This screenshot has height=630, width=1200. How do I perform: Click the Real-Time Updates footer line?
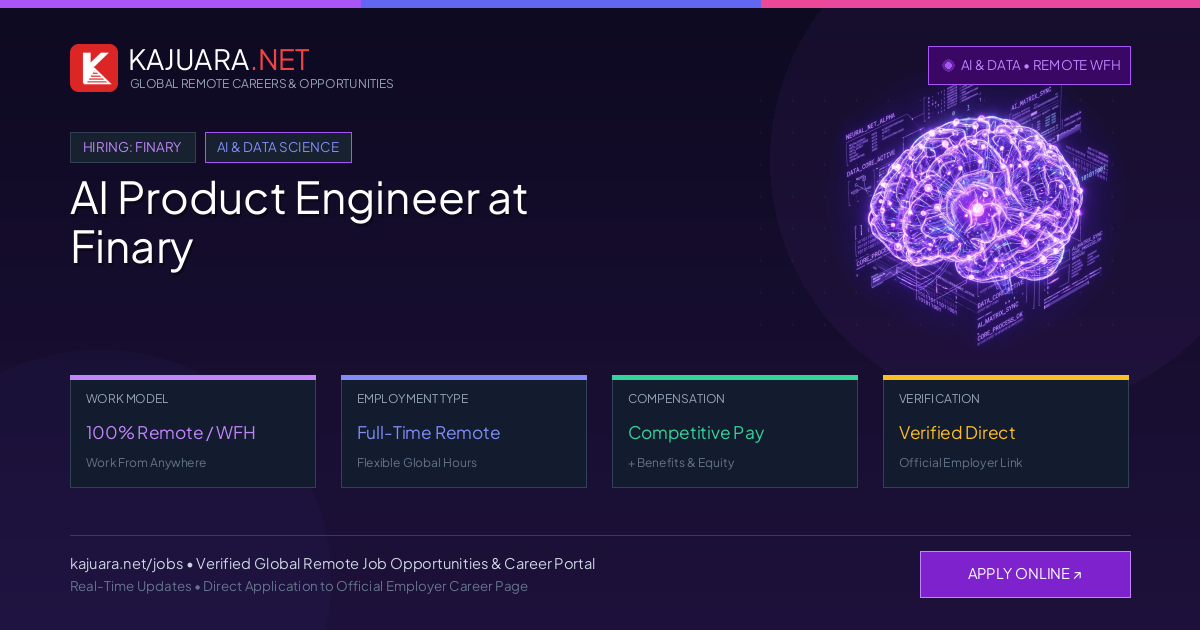pos(299,586)
